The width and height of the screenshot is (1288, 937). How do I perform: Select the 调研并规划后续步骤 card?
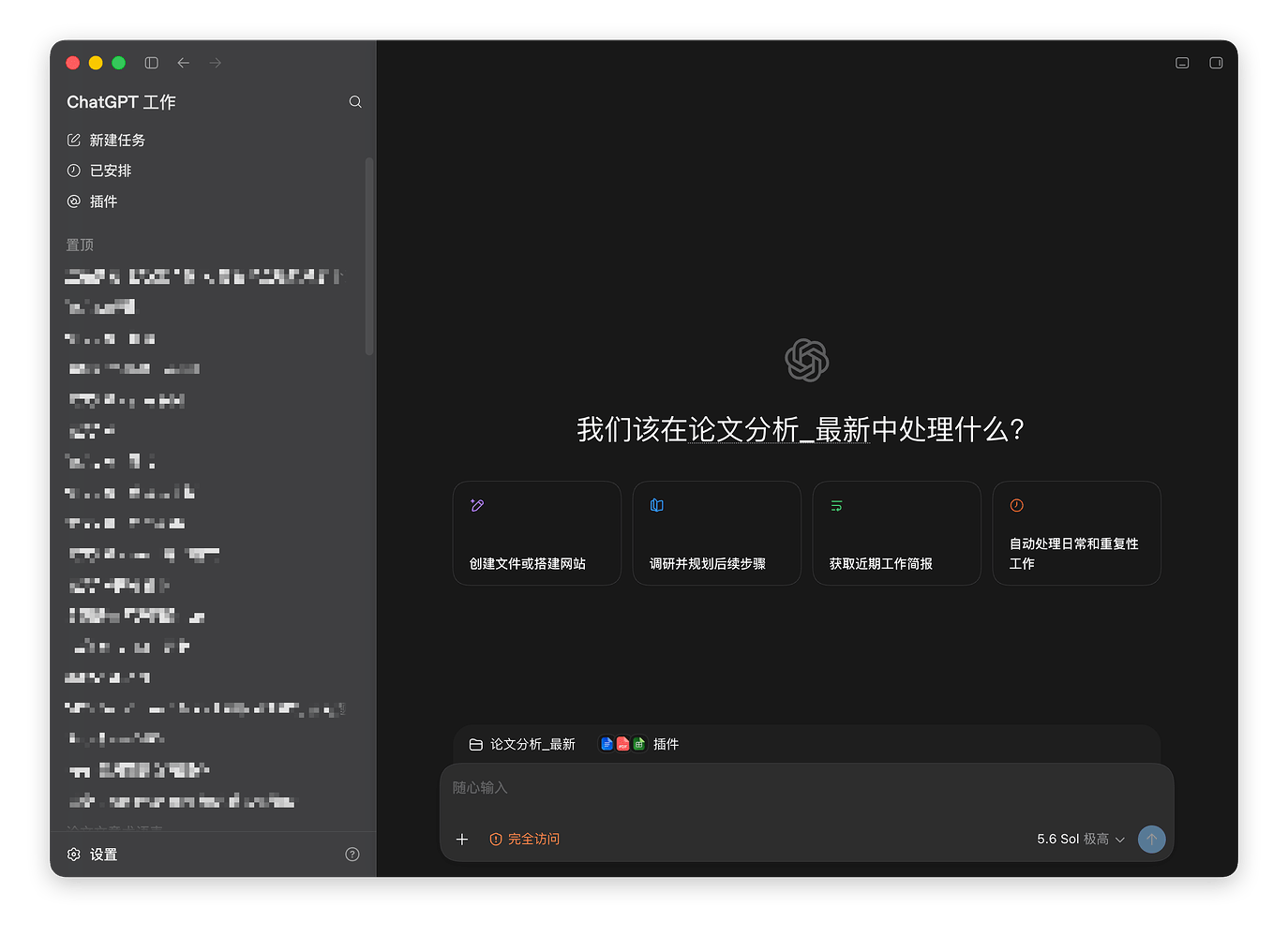click(x=717, y=533)
